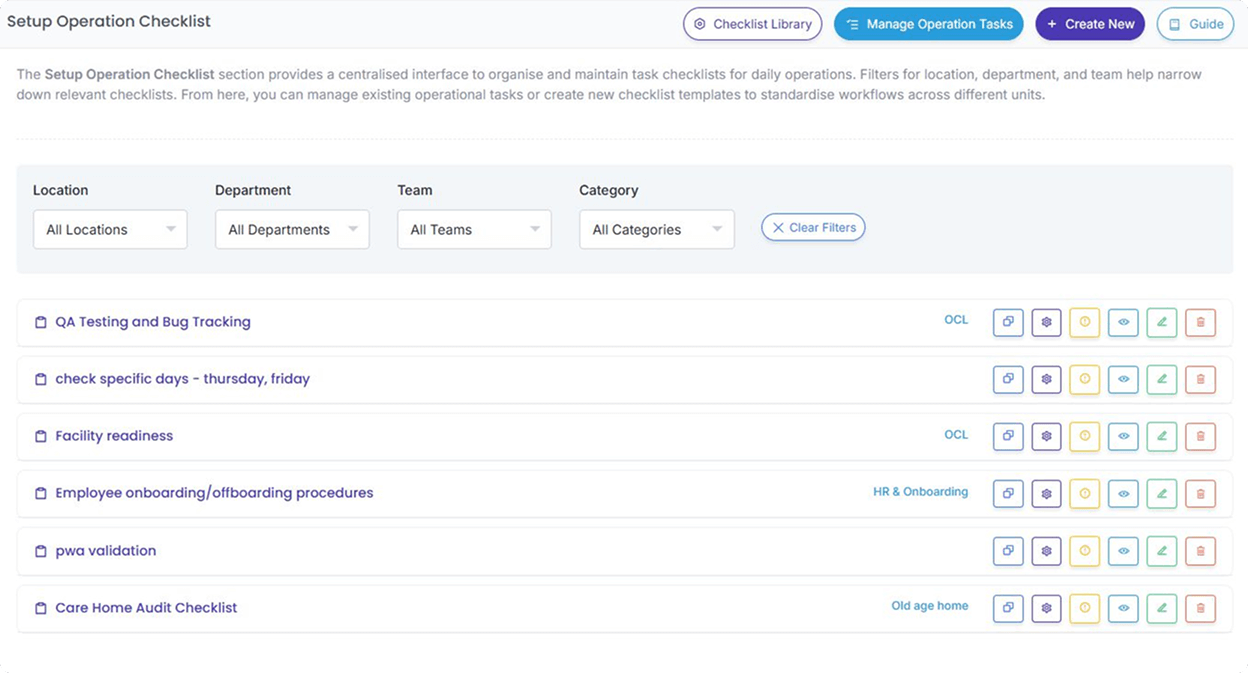Open the Checklist Library
This screenshot has height=673, width=1248.
(x=752, y=24)
